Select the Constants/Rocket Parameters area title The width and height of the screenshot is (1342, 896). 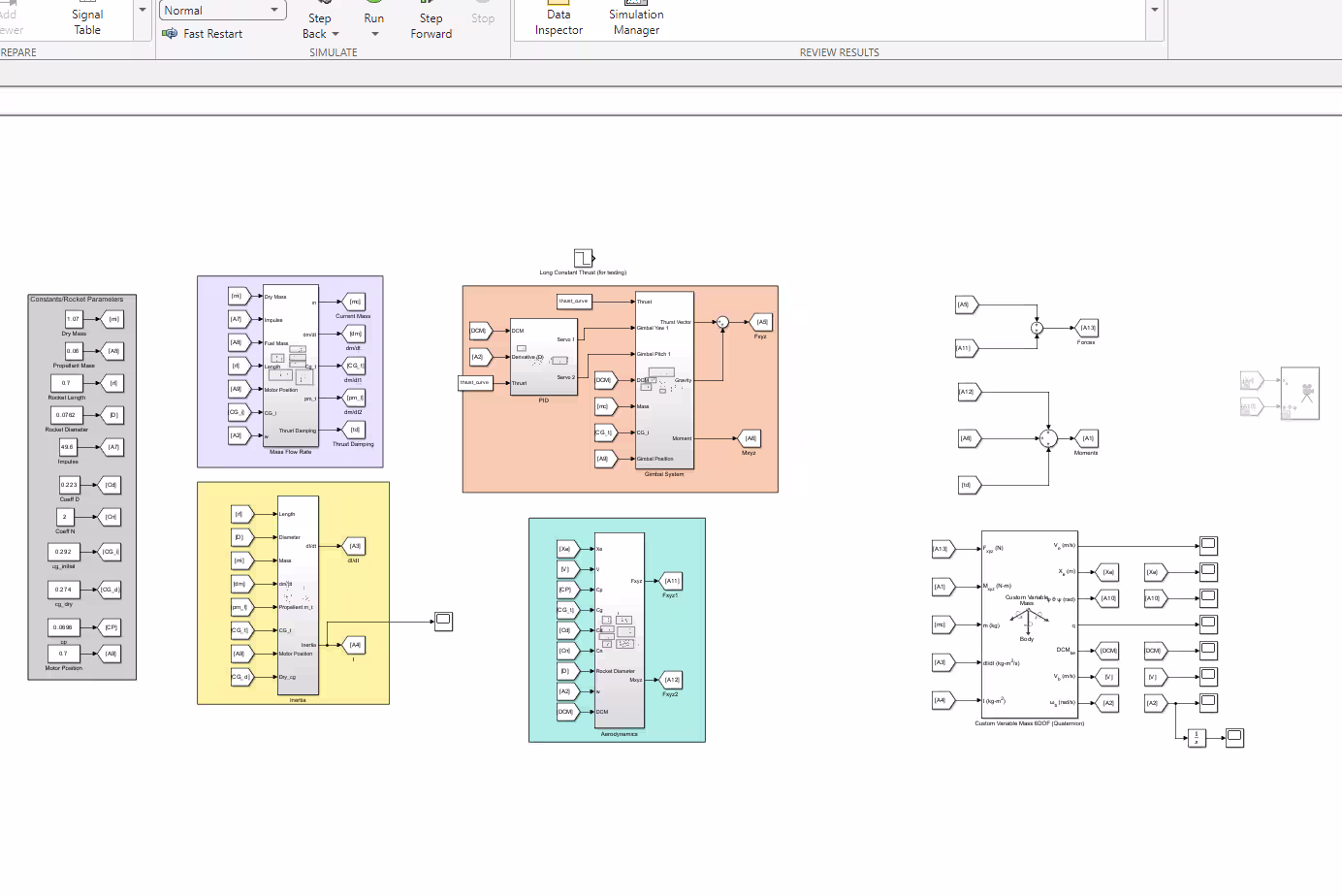pyautogui.click(x=77, y=300)
